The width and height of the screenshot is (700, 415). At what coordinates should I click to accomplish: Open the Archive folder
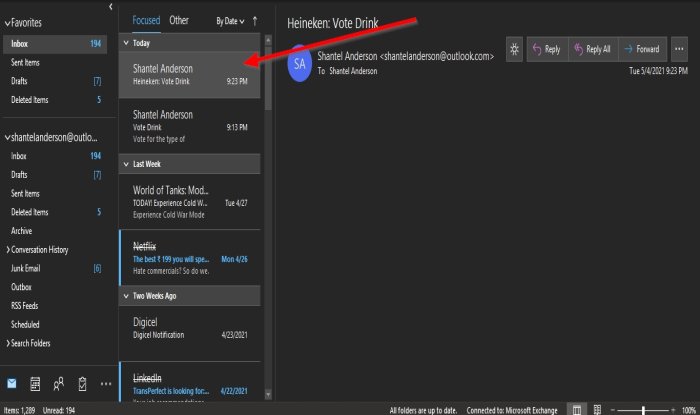coord(55,231)
